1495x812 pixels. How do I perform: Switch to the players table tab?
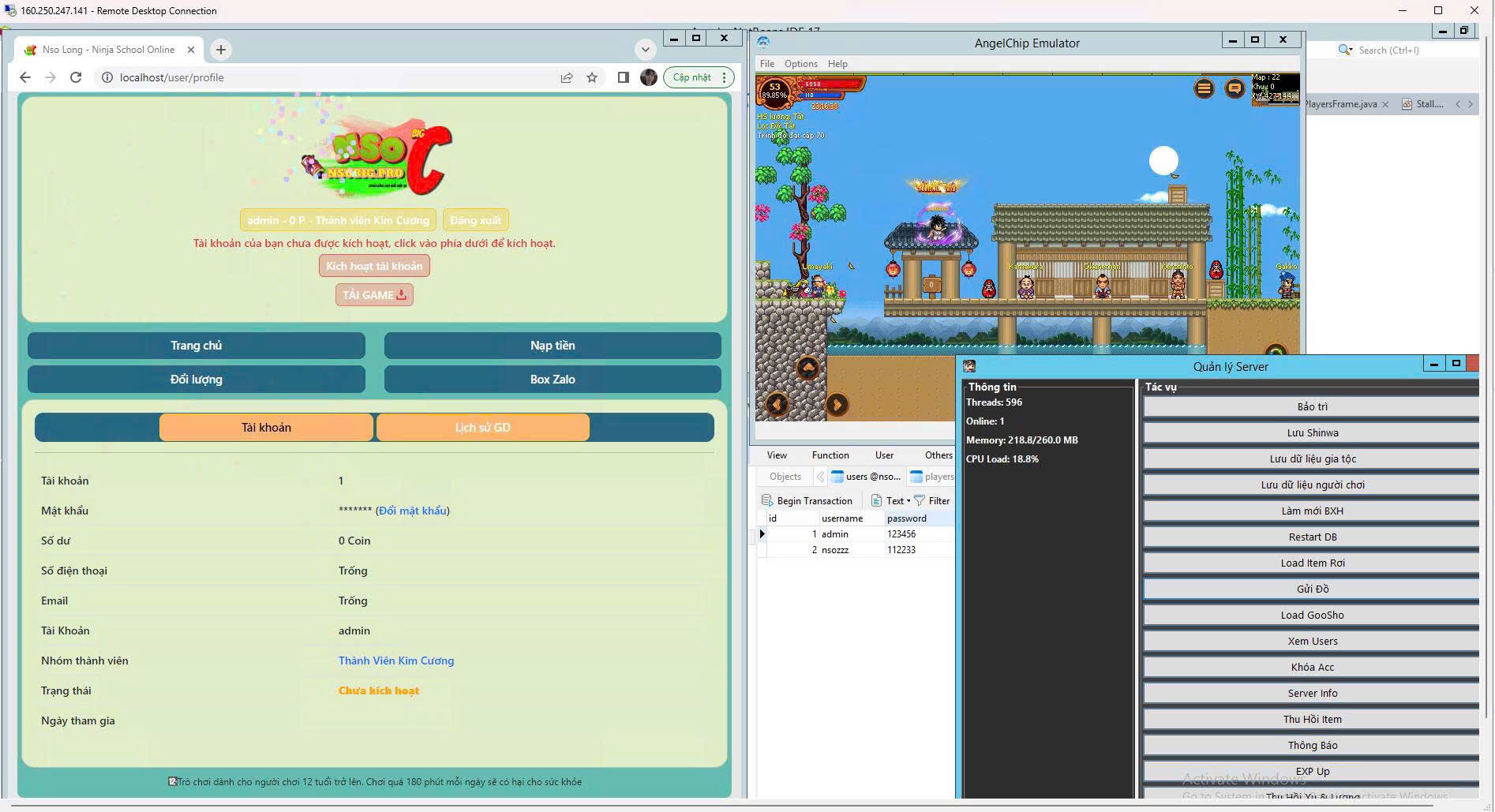[x=931, y=477]
